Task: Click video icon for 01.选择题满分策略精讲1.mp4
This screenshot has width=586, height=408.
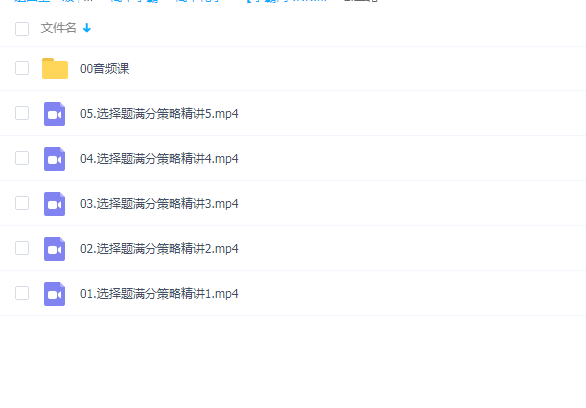Action: 55,294
